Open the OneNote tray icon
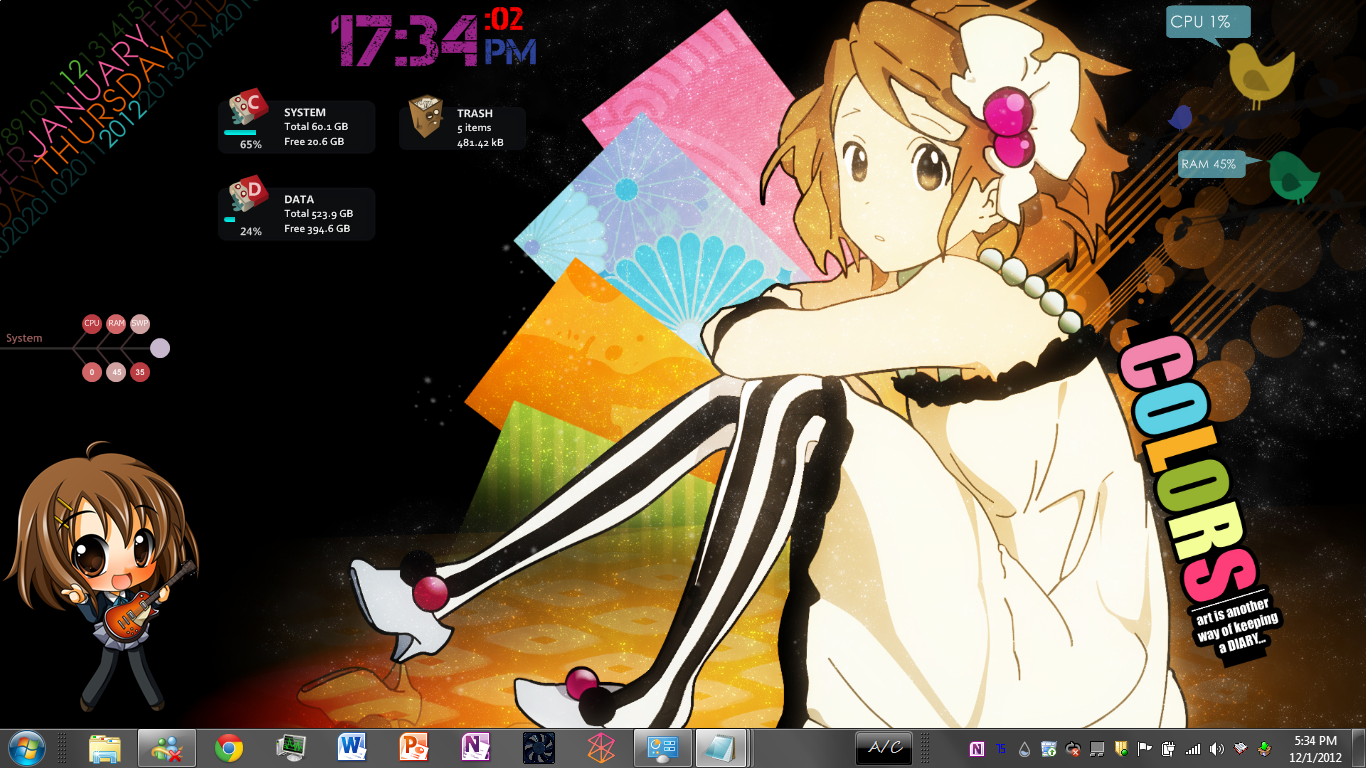1366x768 pixels. (x=977, y=749)
